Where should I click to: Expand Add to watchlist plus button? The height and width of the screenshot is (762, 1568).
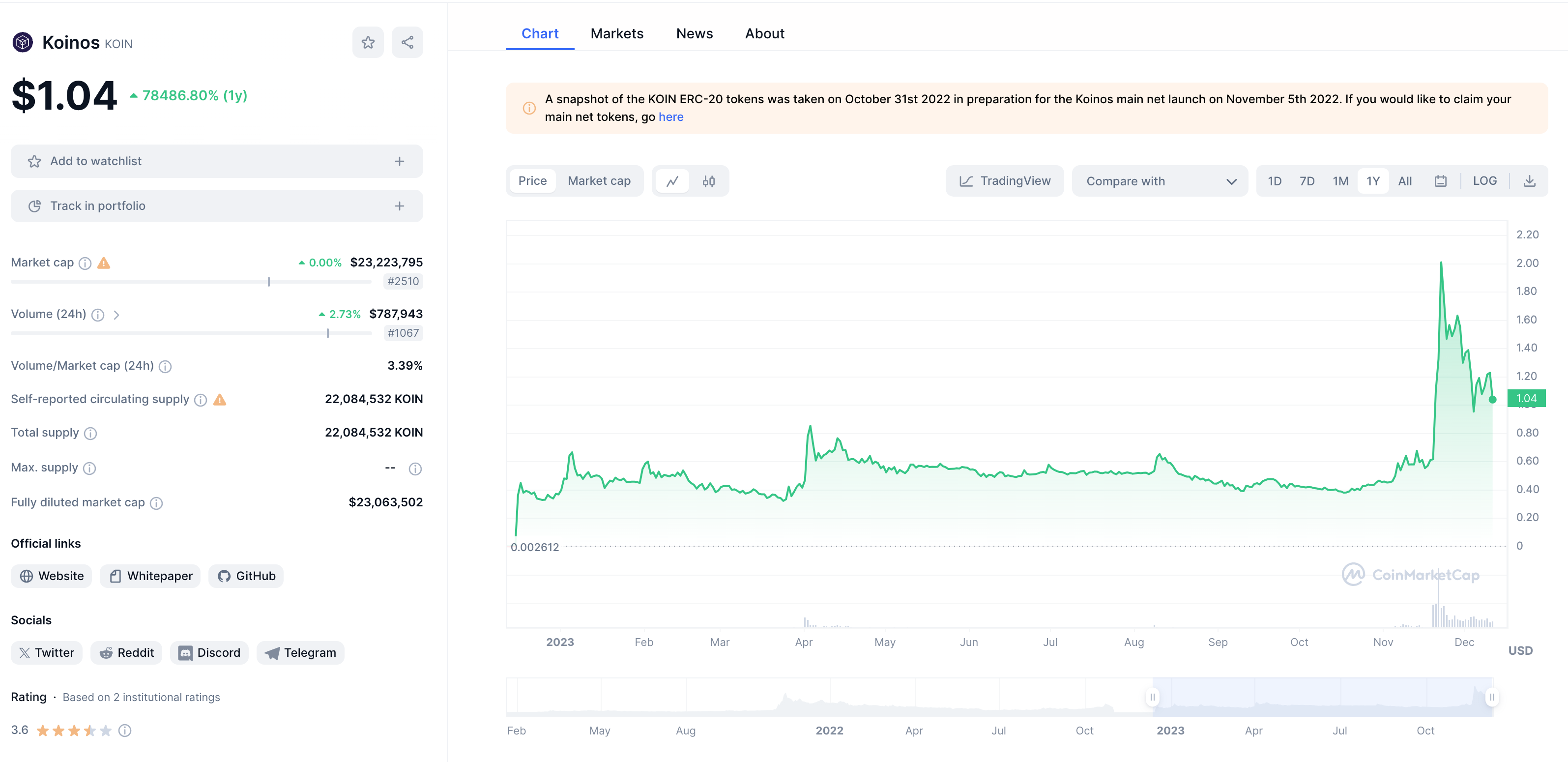(399, 161)
